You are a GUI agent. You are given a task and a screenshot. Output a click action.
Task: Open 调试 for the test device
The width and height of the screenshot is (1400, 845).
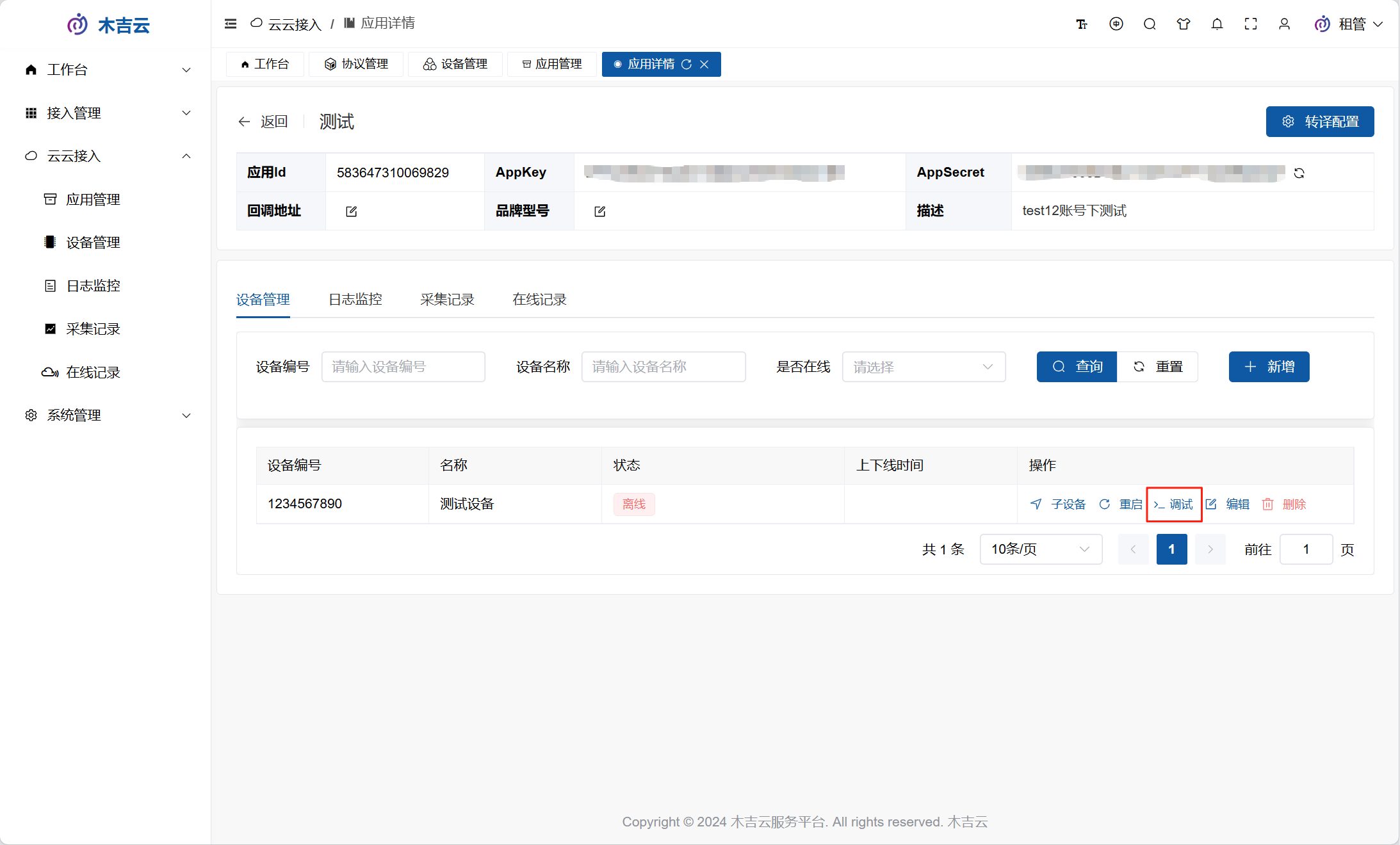click(1173, 504)
